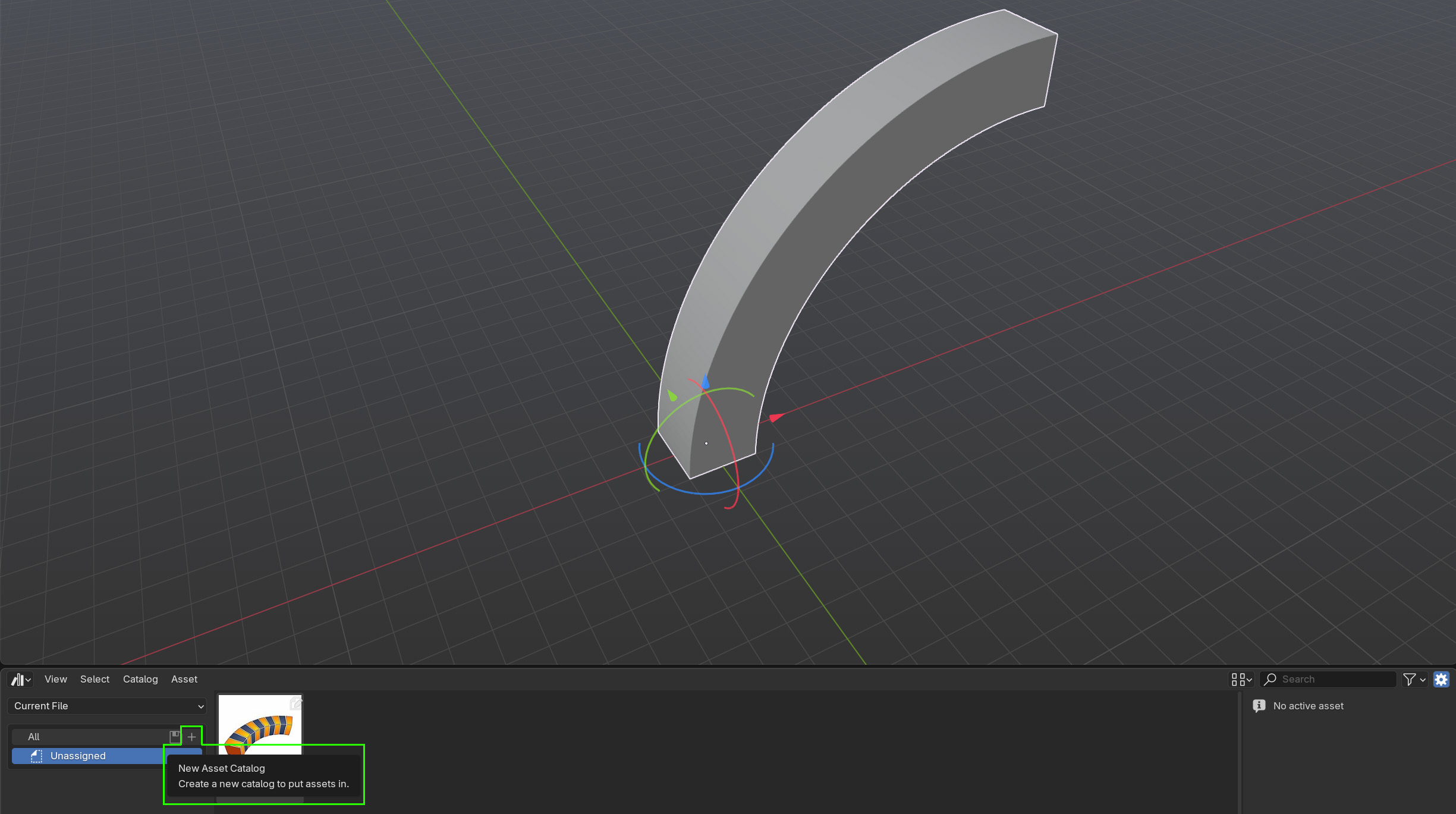The image size is (1456, 814).
Task: Toggle the asset details gear button
Action: (x=1441, y=679)
